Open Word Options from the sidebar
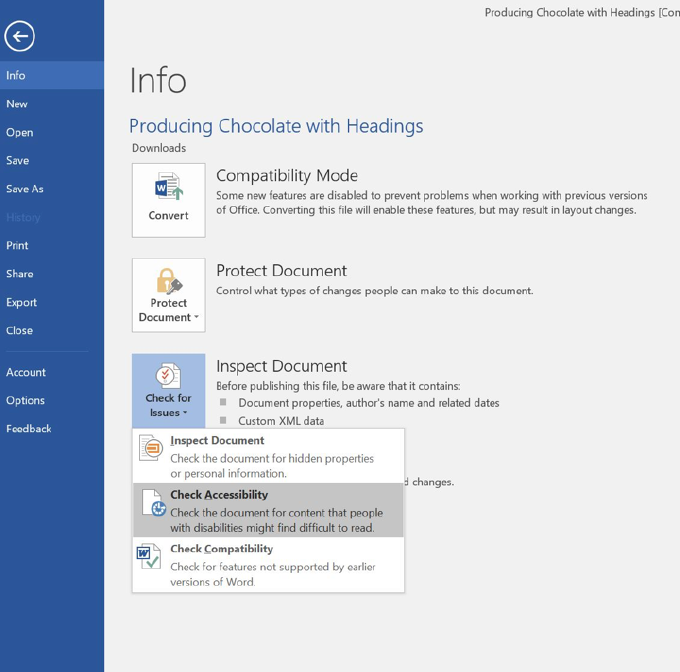Image resolution: width=680 pixels, height=672 pixels. click(52, 400)
